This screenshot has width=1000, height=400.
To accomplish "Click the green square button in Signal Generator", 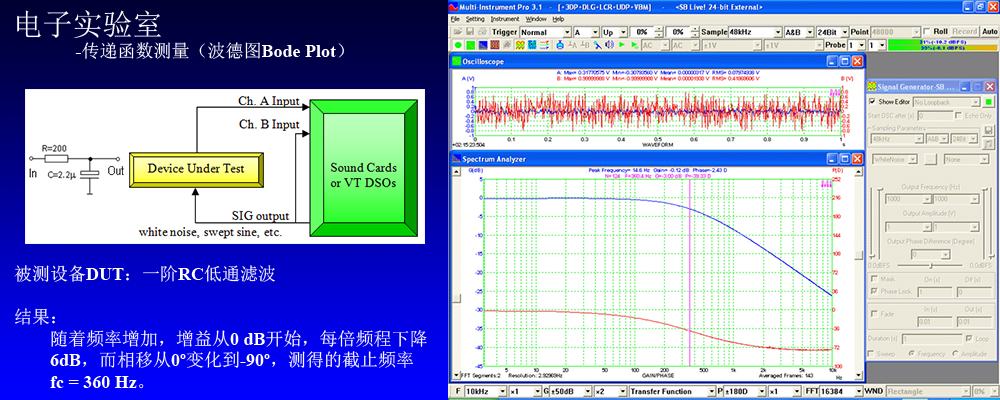I will point(989,102).
